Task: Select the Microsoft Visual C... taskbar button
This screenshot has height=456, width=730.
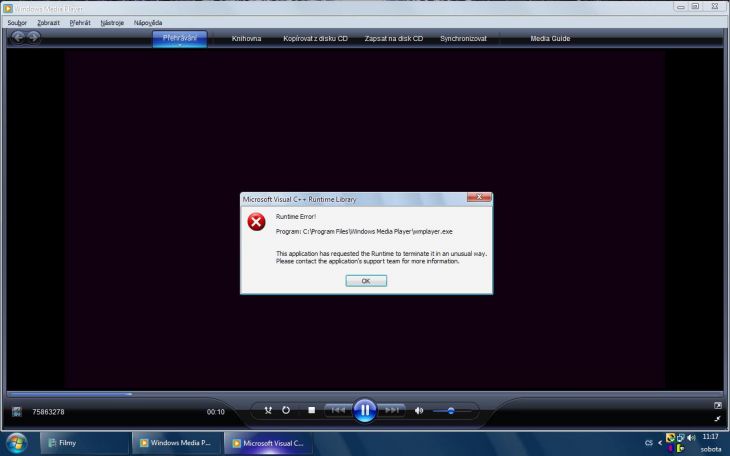Action: [268, 443]
